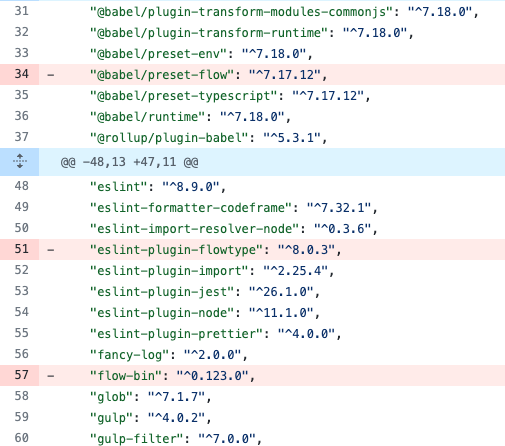Expand hidden lines with the expand icon
Image resolution: width=505 pixels, height=446 pixels.
coord(20,162)
